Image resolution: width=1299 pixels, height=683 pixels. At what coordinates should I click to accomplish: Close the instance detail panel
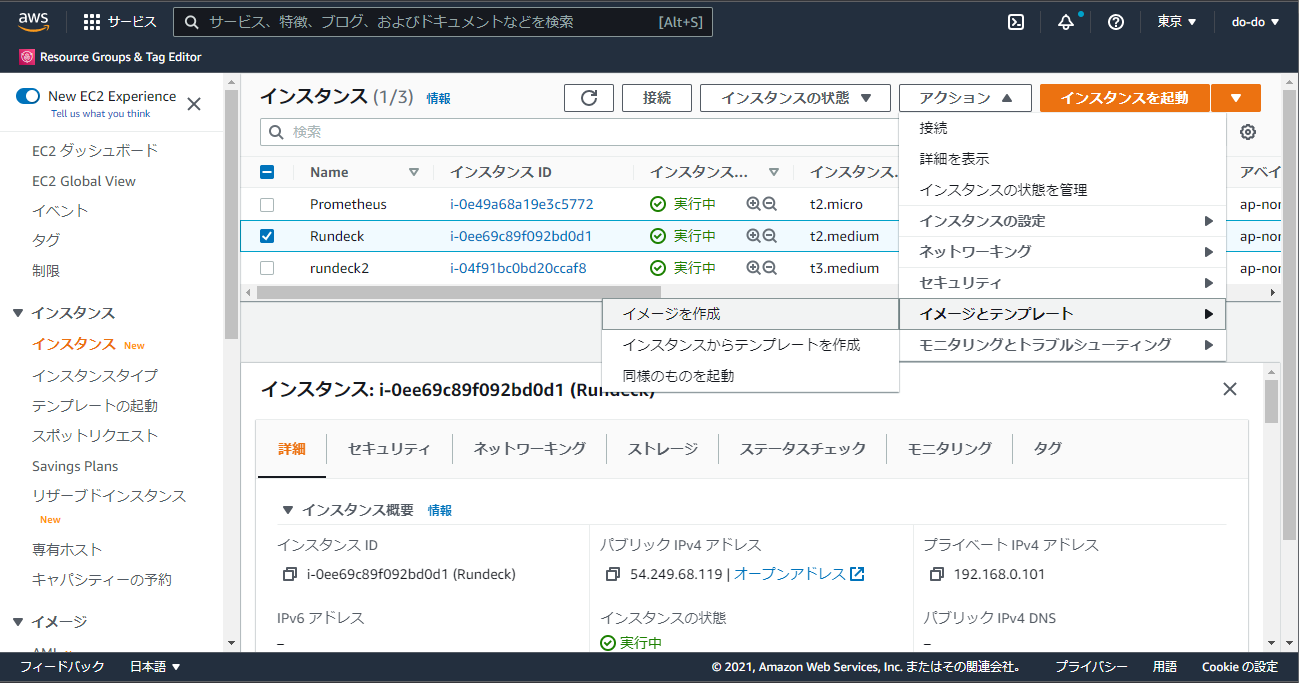coord(1230,389)
